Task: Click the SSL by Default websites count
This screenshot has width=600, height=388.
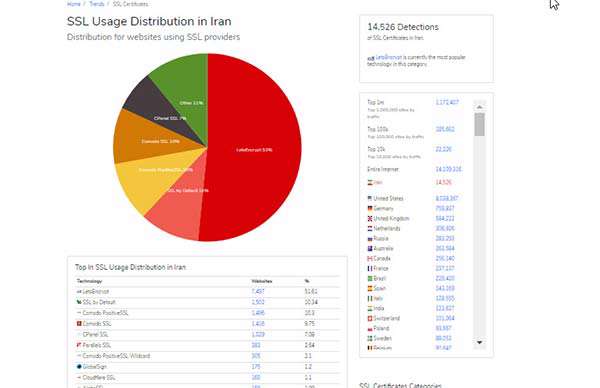Action: point(258,302)
